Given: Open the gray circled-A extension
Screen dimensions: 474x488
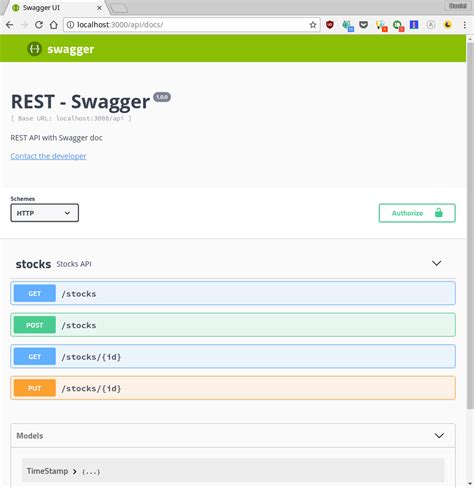Looking at the screenshot, I should [431, 25].
